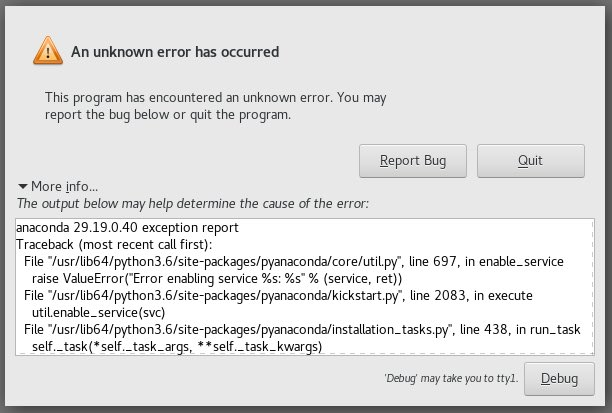The image size is (612, 413).
Task: Click the 'self._task(*self._task_args' line
Action: click(x=177, y=347)
